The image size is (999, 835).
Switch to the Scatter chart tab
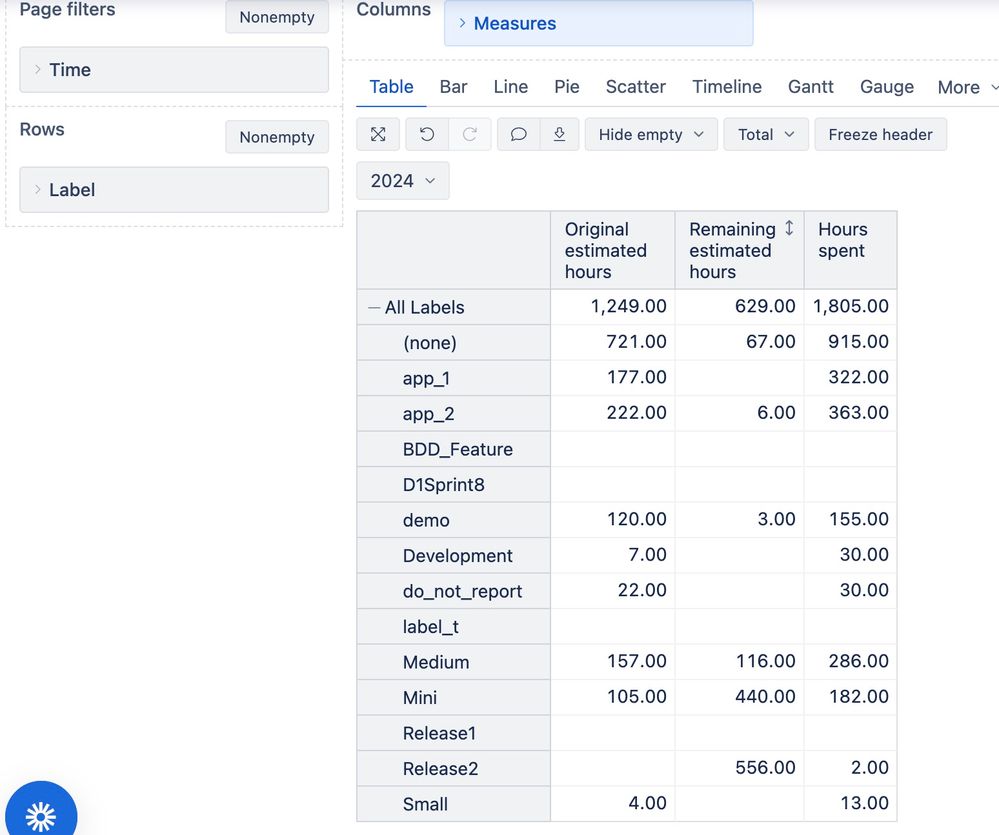tap(636, 87)
